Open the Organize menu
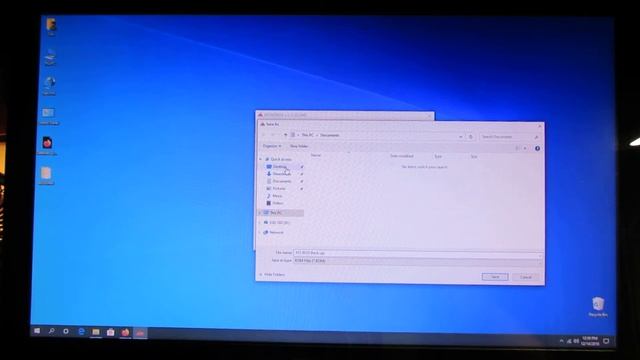This screenshot has height=360, width=640. click(272, 146)
